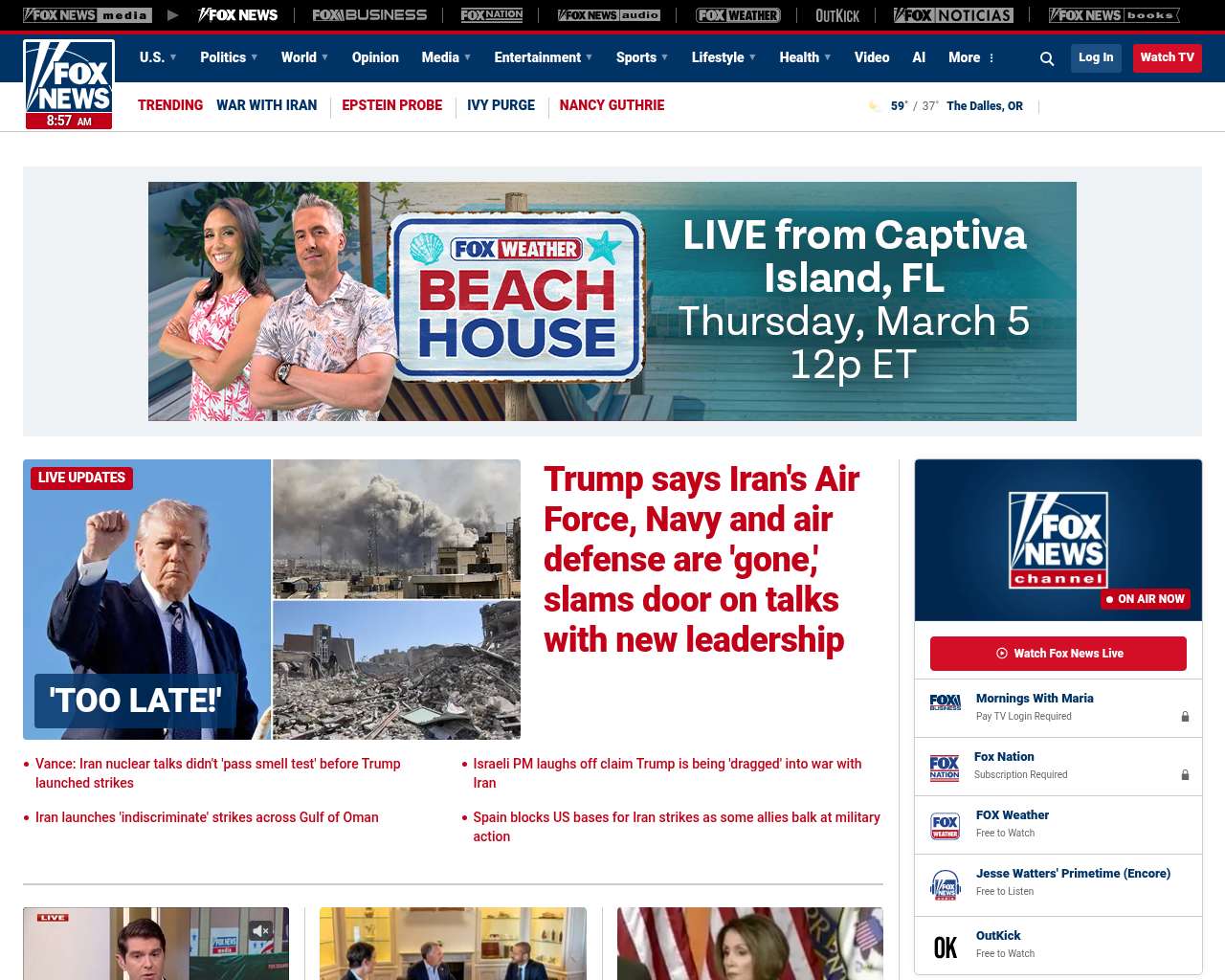The height and width of the screenshot is (980, 1225).
Task: Select trending topic Ivy Purge
Action: click(x=501, y=105)
